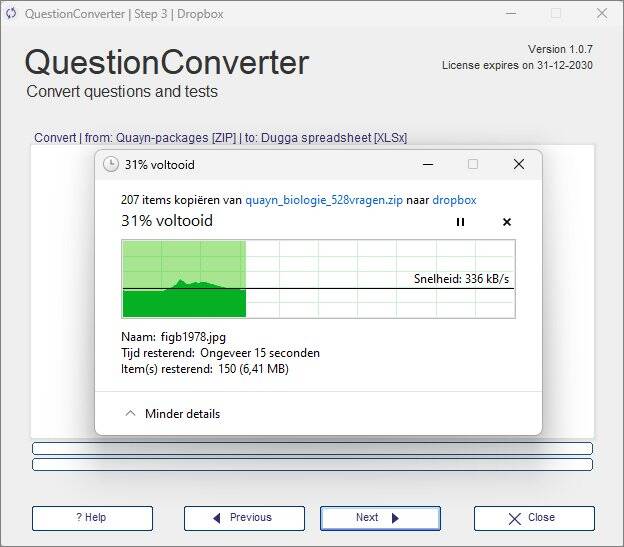Click the QuestionConverter app icon in the title bar
Image resolution: width=624 pixels, height=547 pixels.
(x=11, y=14)
